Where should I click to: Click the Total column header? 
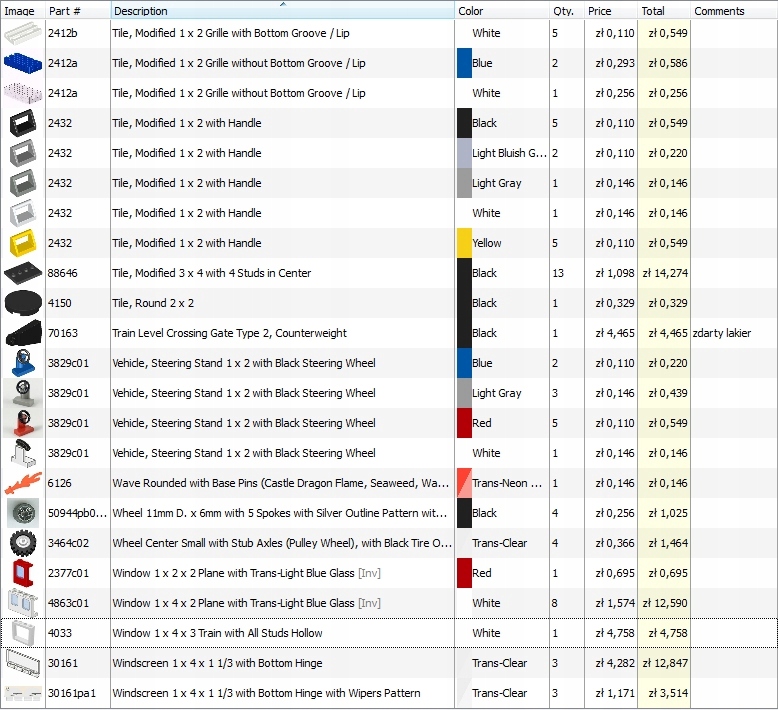coord(663,11)
